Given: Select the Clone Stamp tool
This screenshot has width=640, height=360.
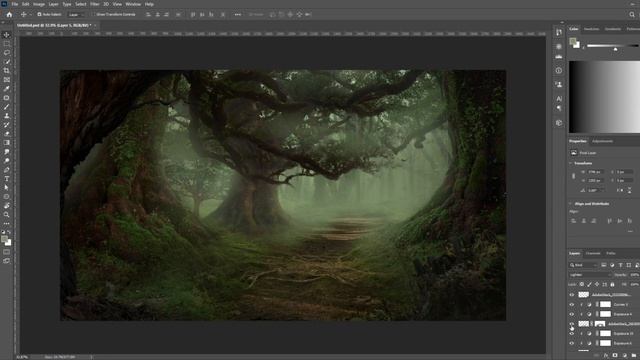Looking at the screenshot, I should click(x=7, y=116).
